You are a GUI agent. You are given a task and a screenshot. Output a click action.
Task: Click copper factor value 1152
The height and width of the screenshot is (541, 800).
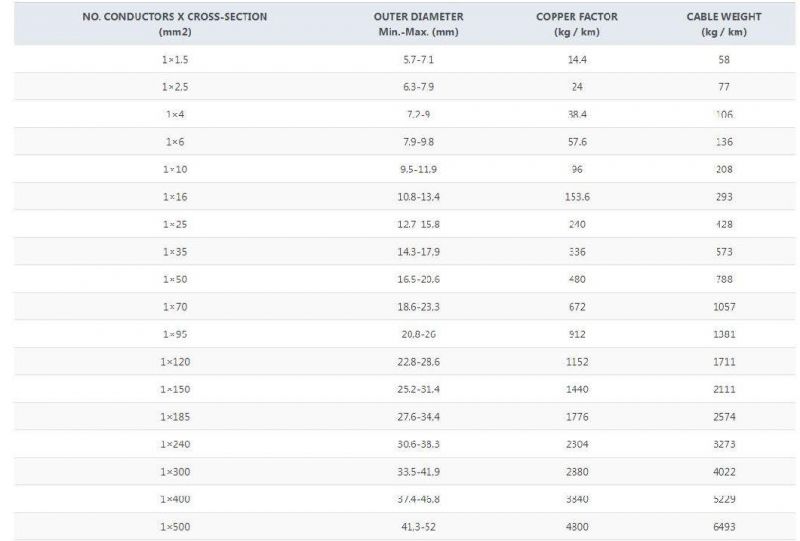[577, 362]
